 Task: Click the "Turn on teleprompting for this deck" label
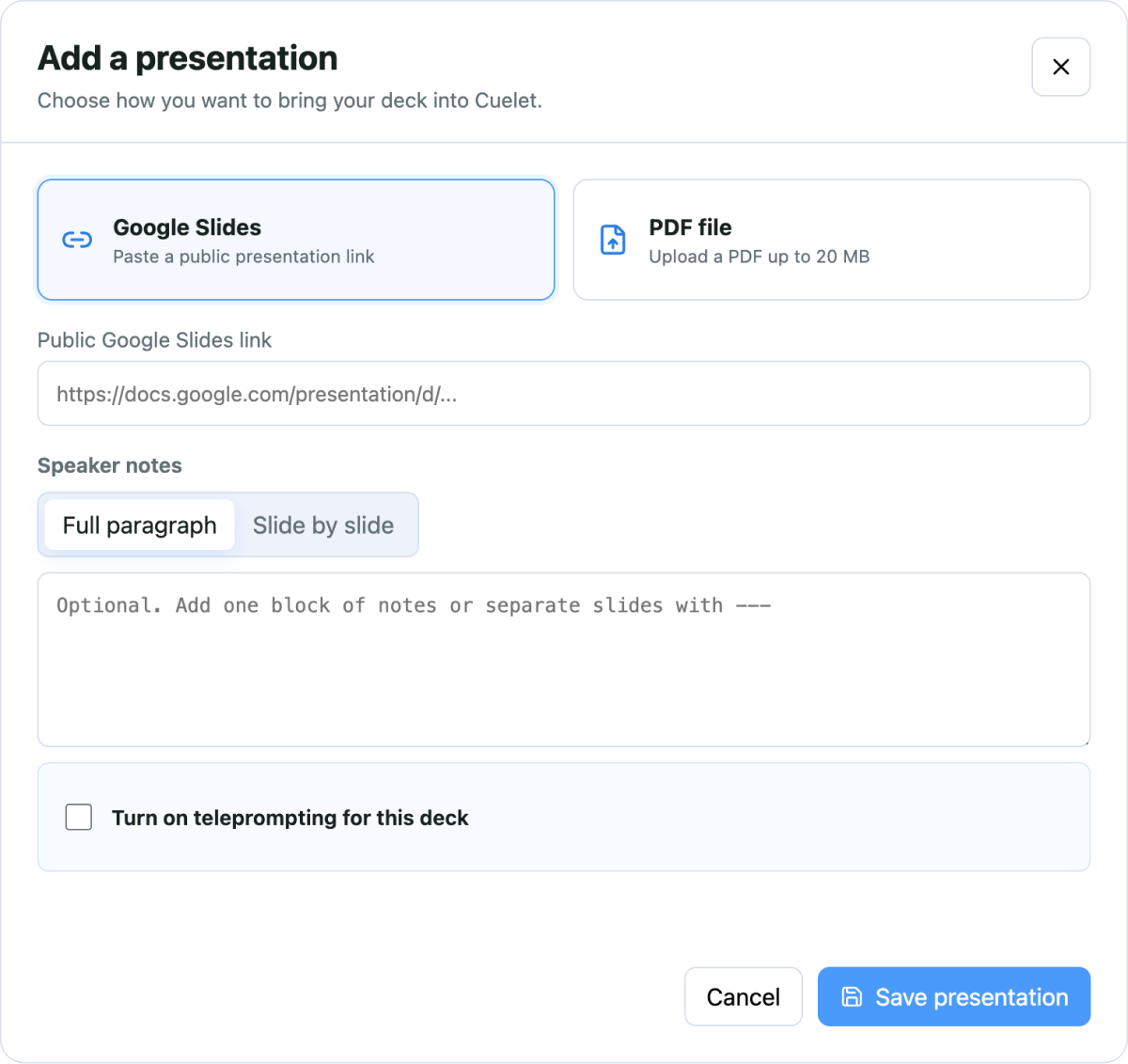[x=290, y=818]
